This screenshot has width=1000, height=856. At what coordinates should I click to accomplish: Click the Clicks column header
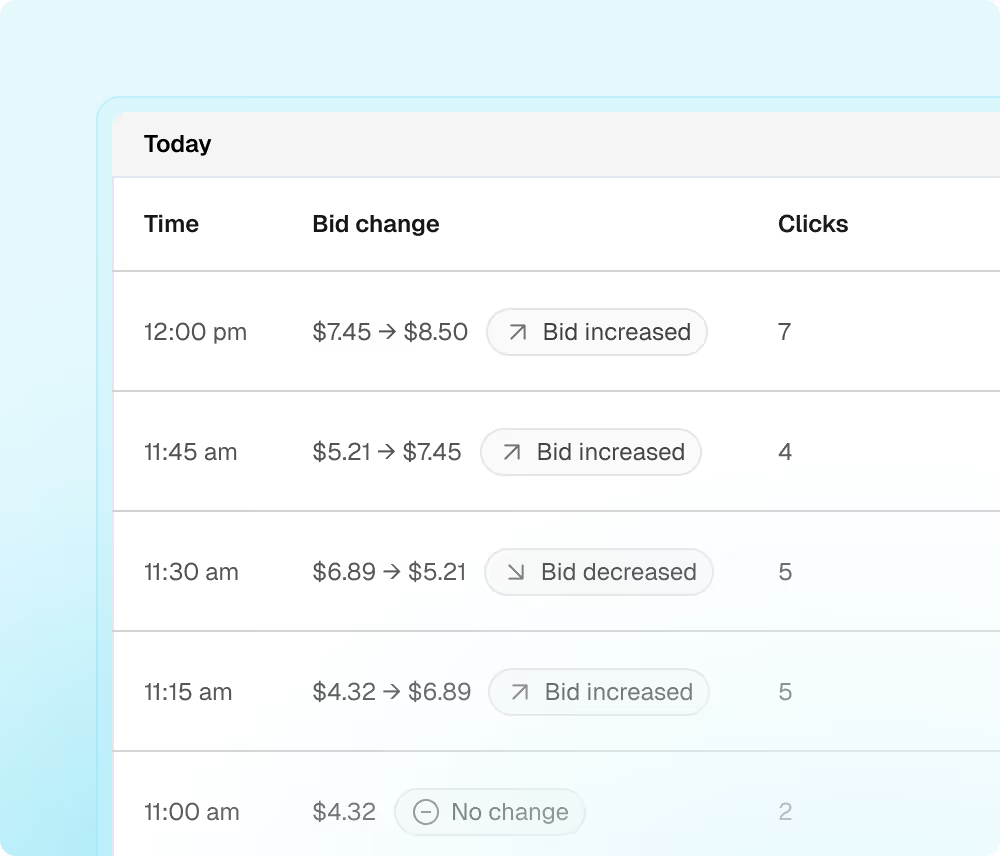pyautogui.click(x=813, y=224)
